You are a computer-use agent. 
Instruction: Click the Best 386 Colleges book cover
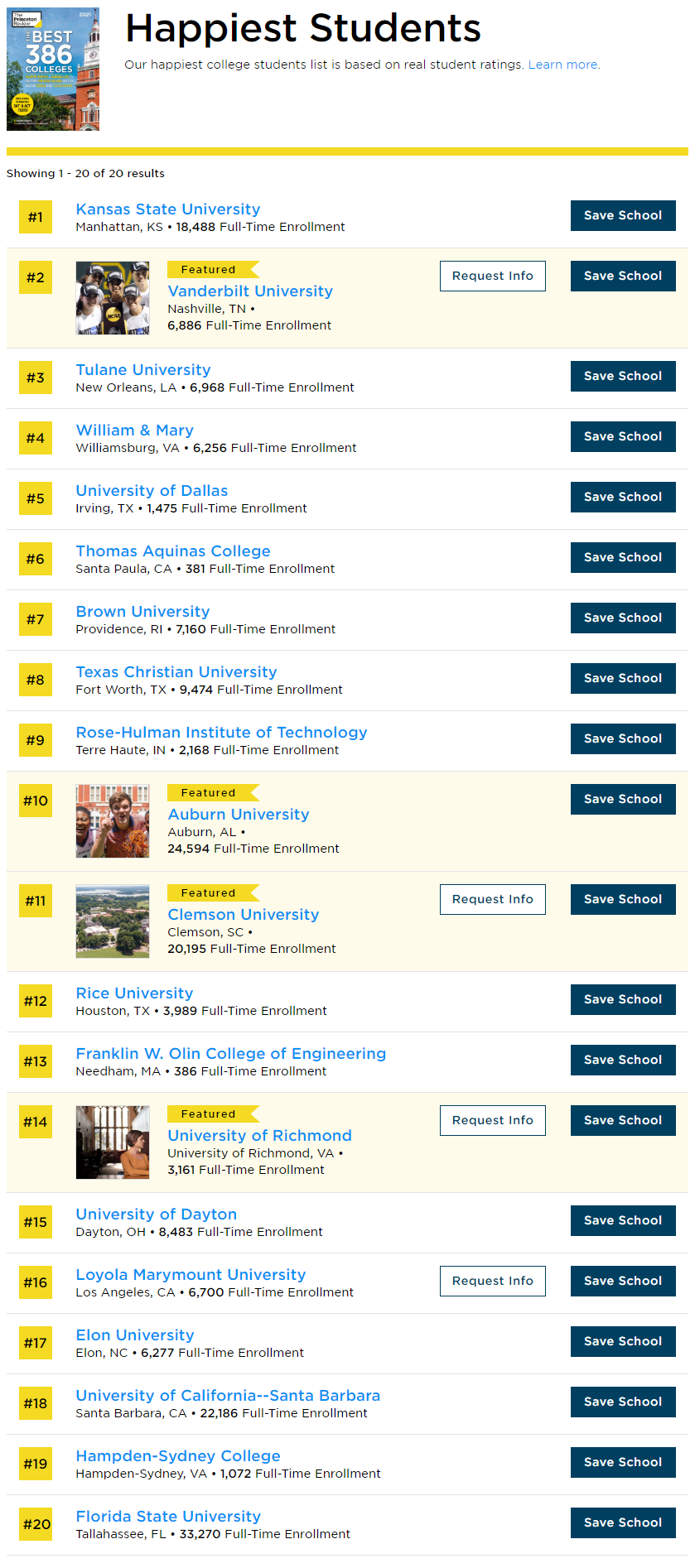click(53, 70)
